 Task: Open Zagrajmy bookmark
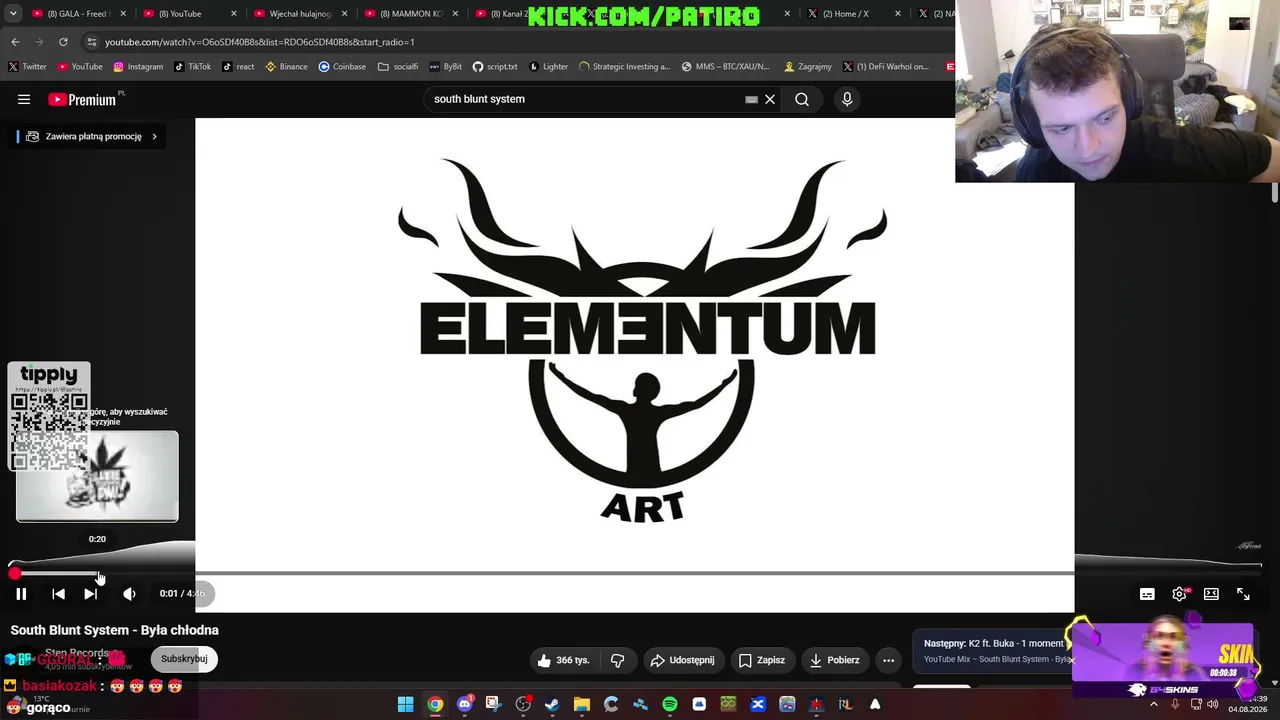coord(808,67)
